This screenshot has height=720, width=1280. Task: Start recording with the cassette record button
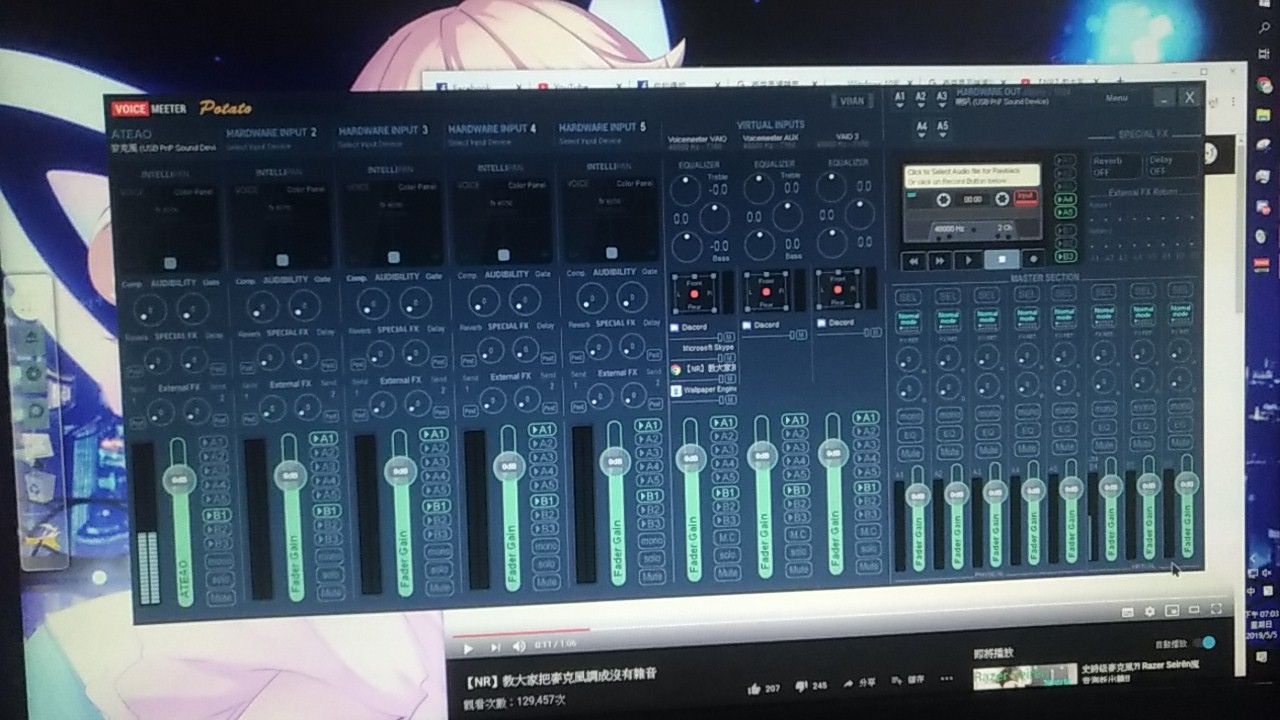1033,258
